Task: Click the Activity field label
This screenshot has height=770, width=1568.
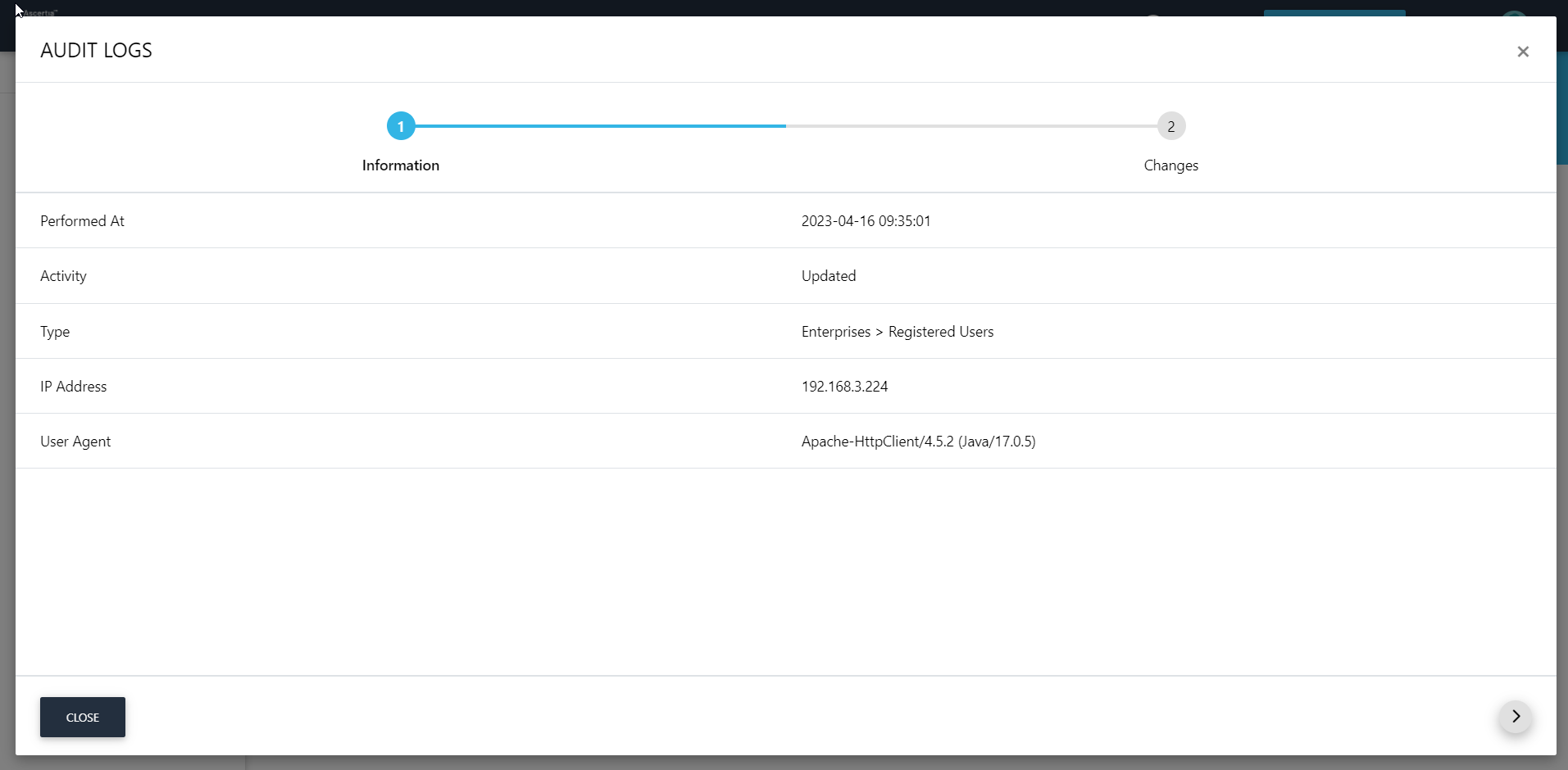Action: (63, 276)
